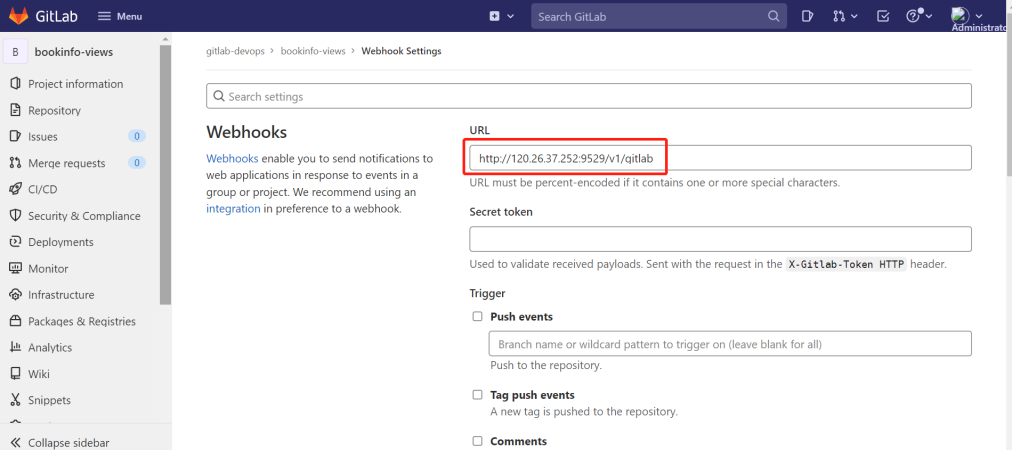Go to bookinfo-views breadcrumb

[313, 51]
